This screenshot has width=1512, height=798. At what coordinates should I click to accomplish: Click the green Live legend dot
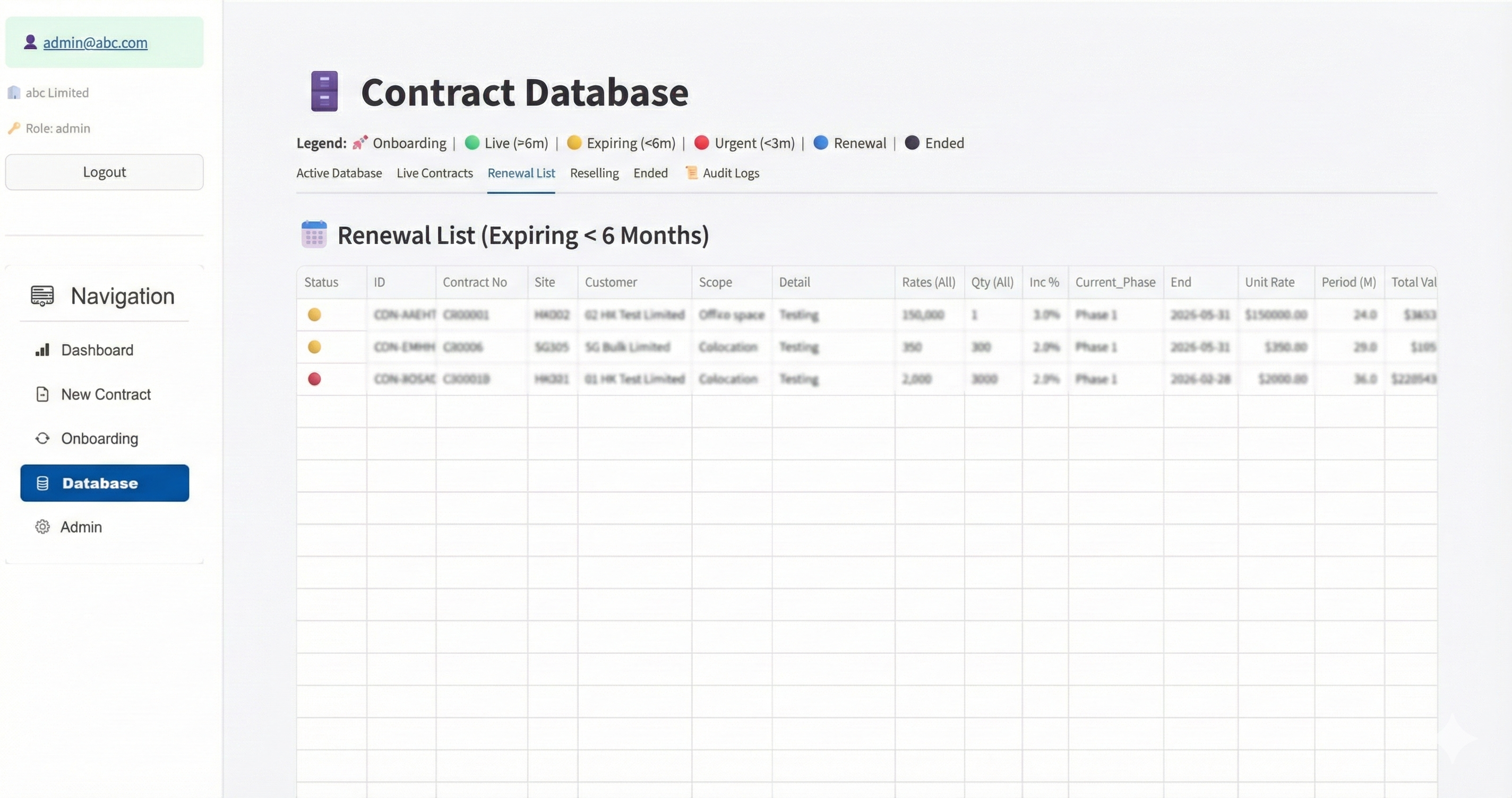472,143
